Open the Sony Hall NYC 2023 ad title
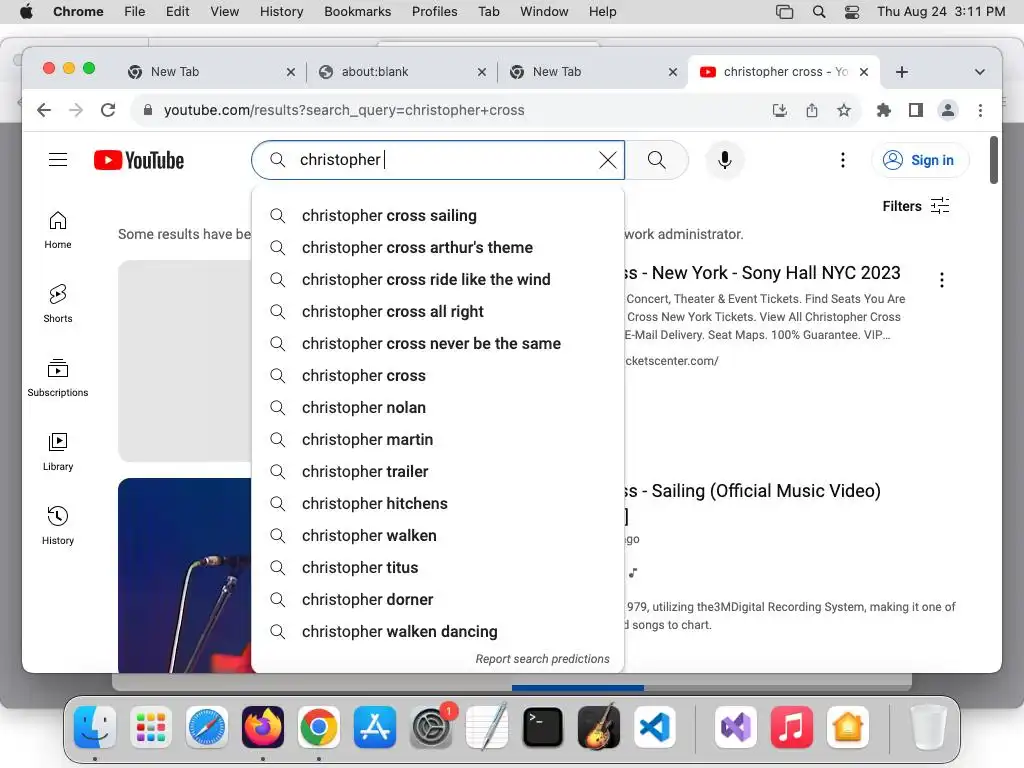The image size is (1024, 768). tap(763, 273)
